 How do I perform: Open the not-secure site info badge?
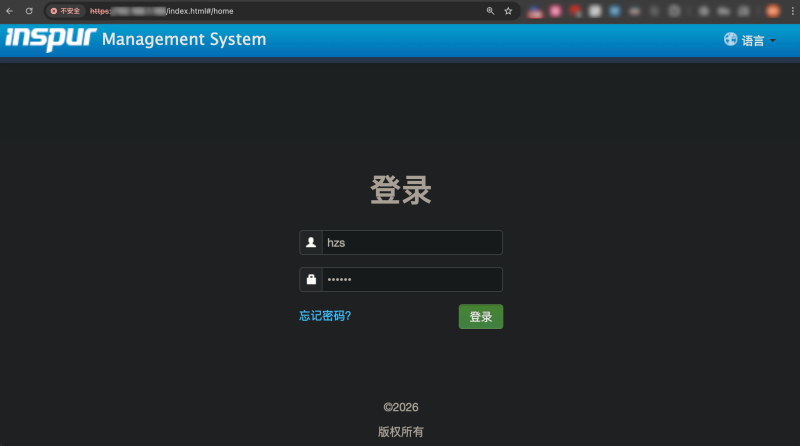(x=65, y=11)
